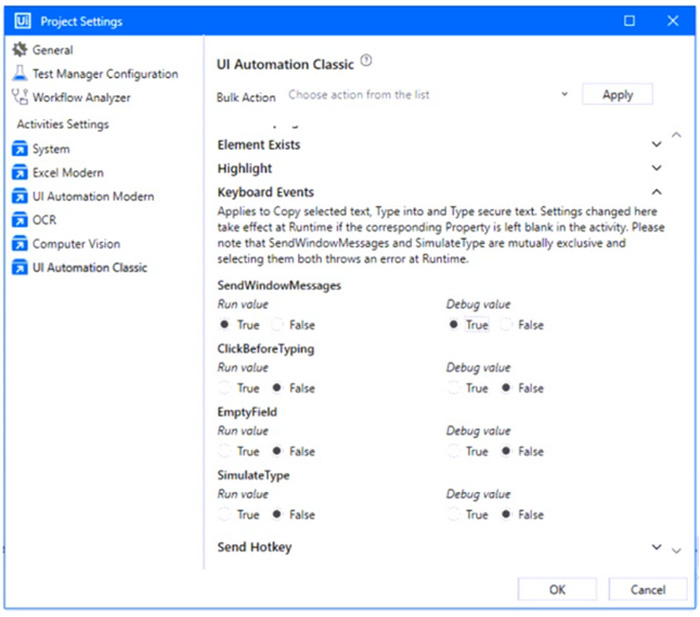This screenshot has width=700, height=617.
Task: Confirm settings with OK button
Action: tap(557, 589)
